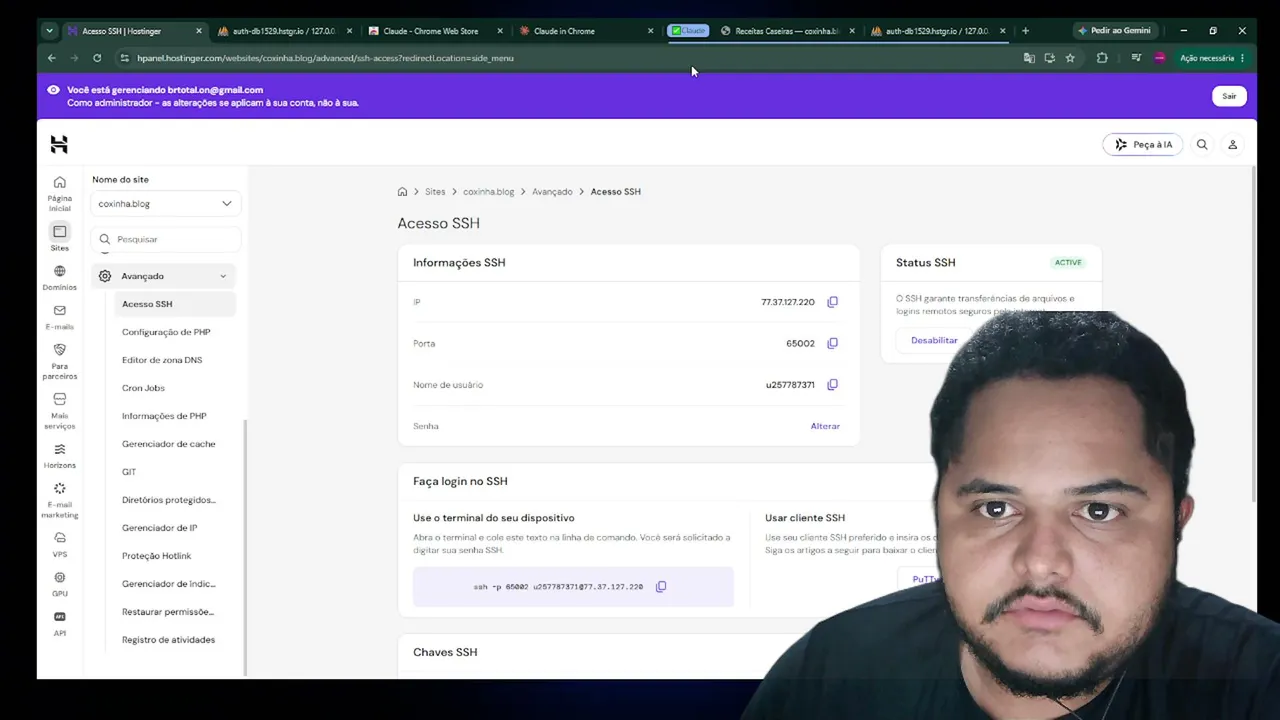This screenshot has width=1280, height=720.
Task: Select Configuração de PHP in the menu
Action: pyautogui.click(x=166, y=332)
